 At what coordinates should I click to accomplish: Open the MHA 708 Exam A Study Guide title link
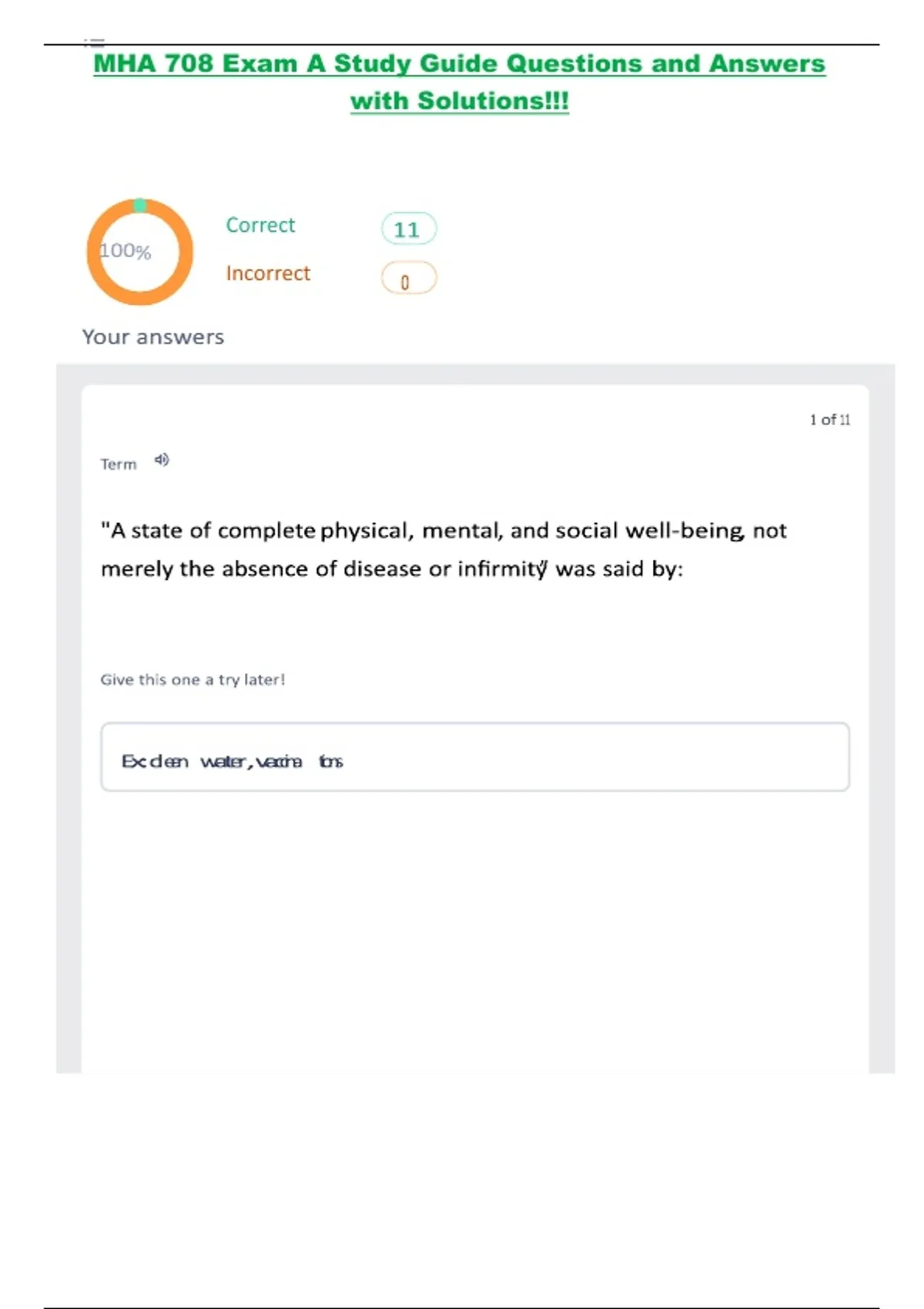pyautogui.click(x=459, y=64)
